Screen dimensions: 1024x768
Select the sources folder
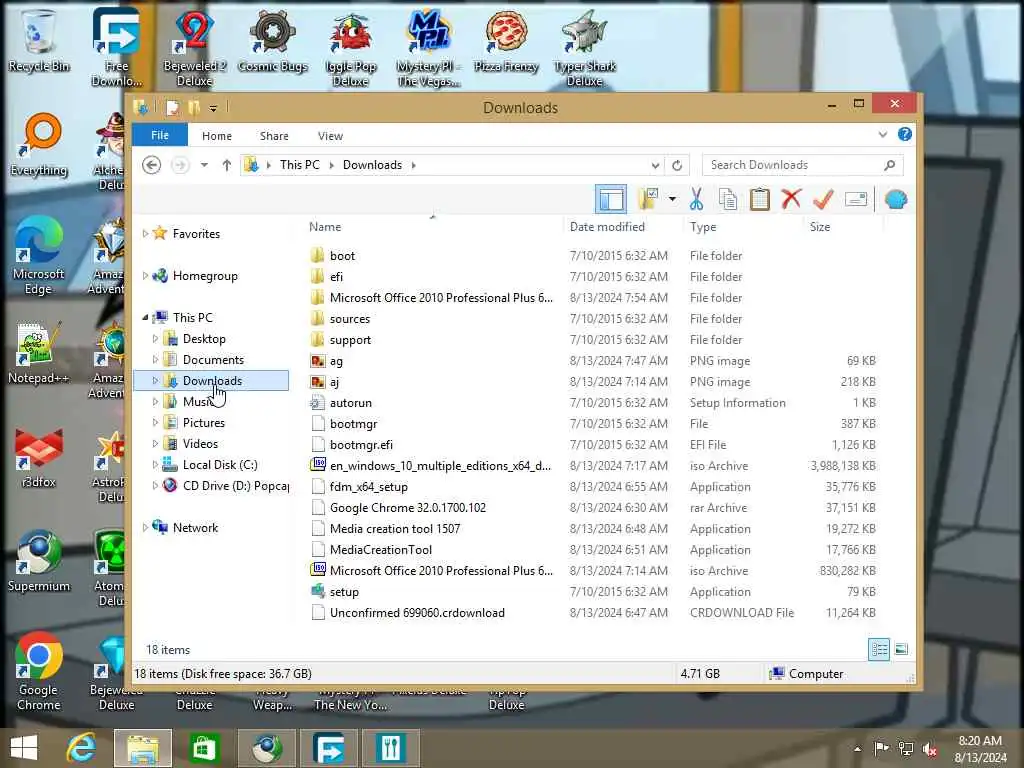[x=350, y=319]
